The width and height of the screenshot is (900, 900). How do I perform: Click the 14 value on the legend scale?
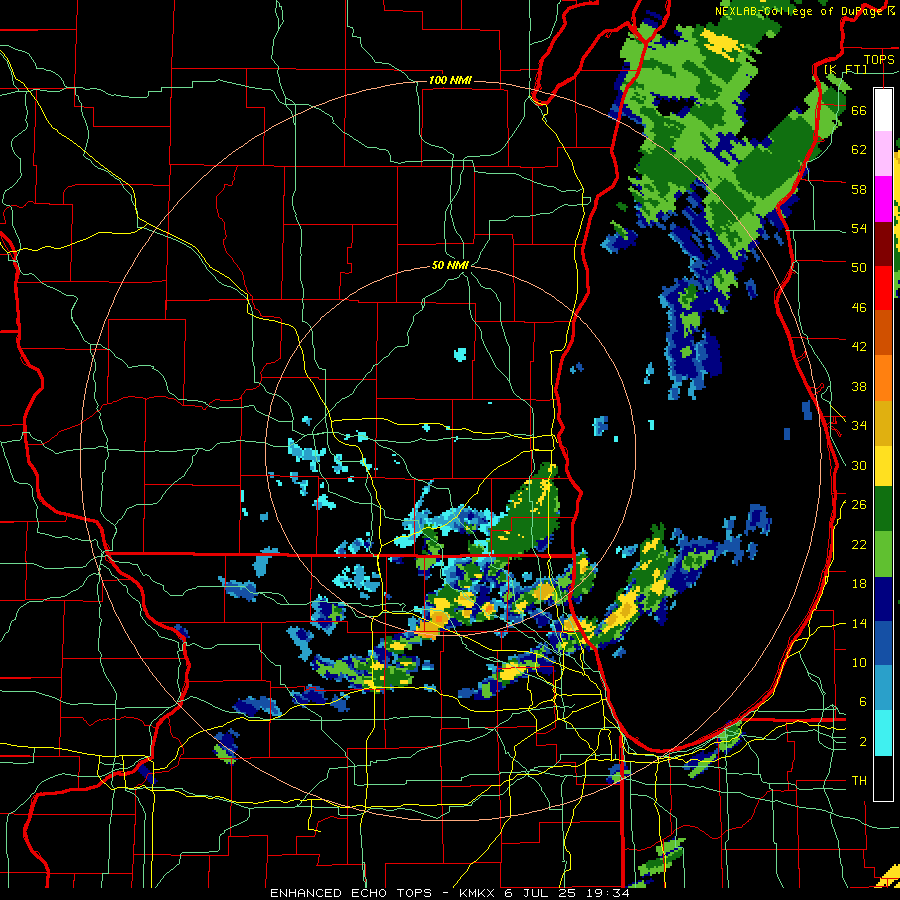click(859, 624)
